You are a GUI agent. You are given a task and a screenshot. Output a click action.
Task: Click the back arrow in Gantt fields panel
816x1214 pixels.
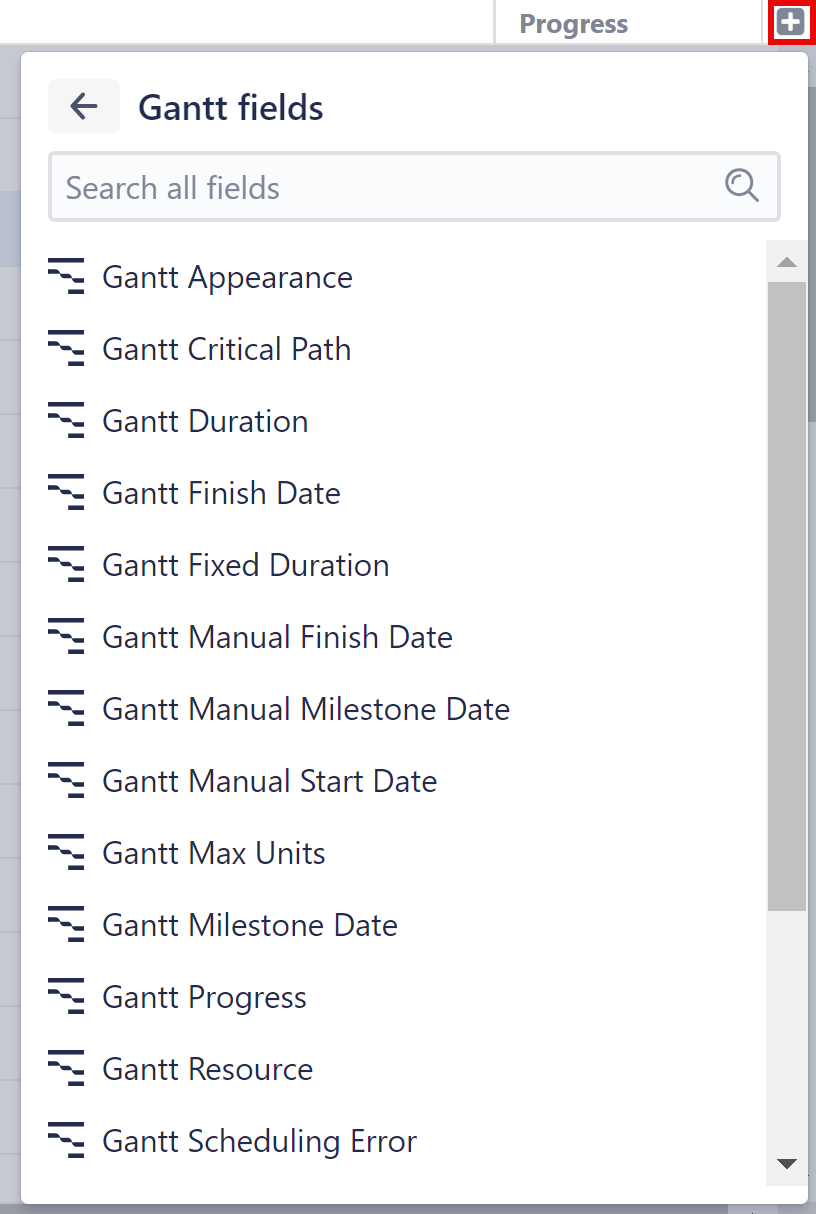click(84, 105)
